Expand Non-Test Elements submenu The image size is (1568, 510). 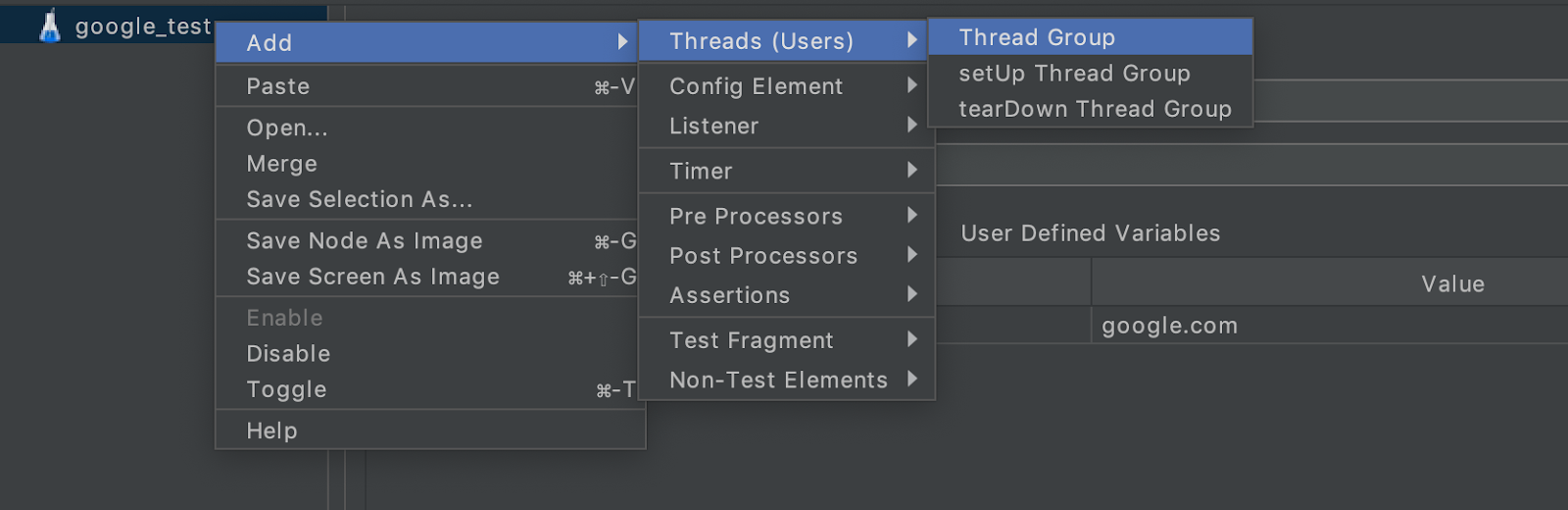786,380
